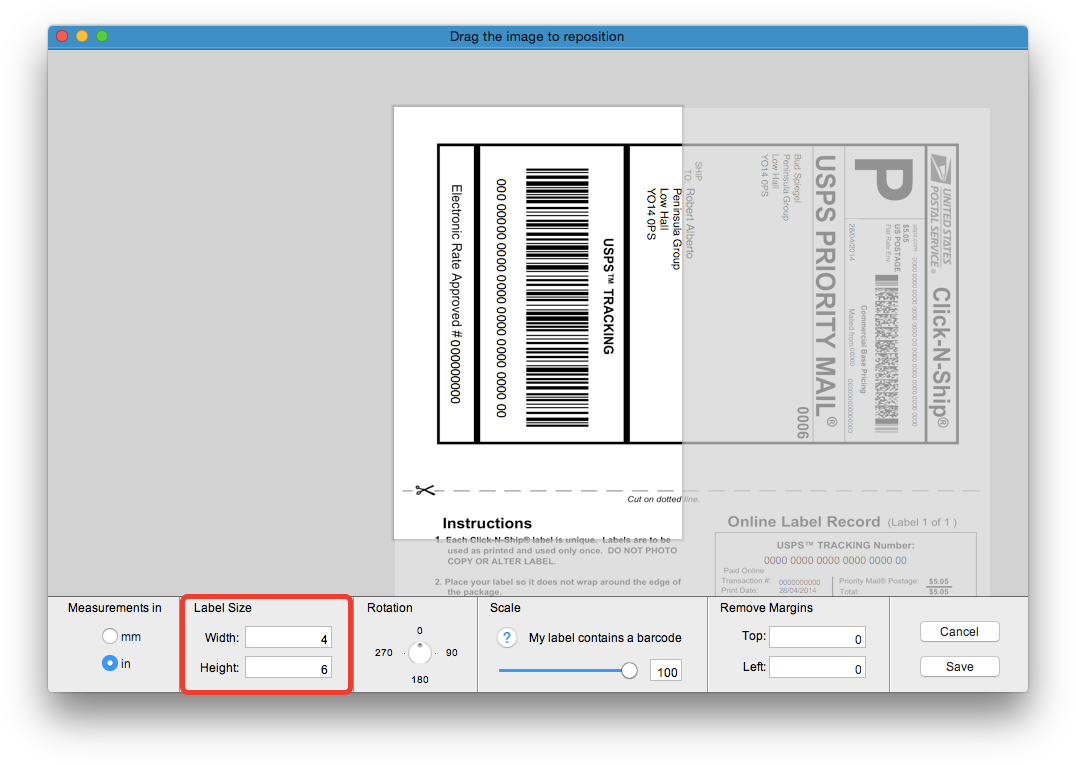Click the 'Instructions' heading on the label
Screen dimensions: 1076x765
click(487, 523)
